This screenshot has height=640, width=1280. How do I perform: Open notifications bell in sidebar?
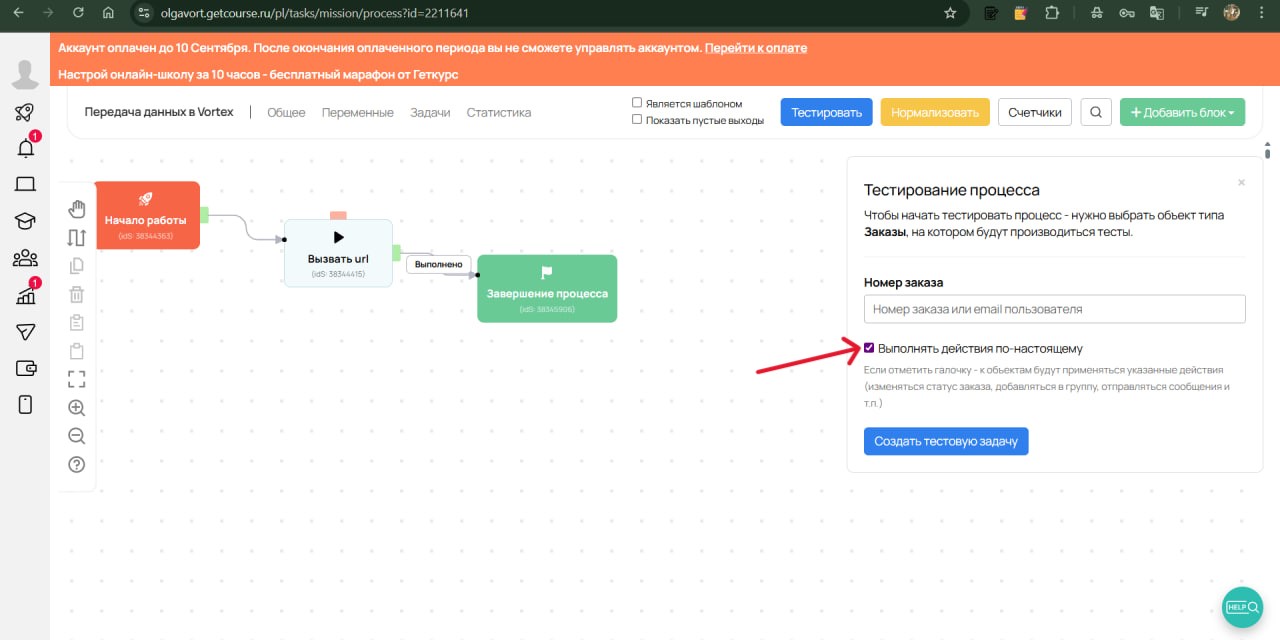point(26,148)
